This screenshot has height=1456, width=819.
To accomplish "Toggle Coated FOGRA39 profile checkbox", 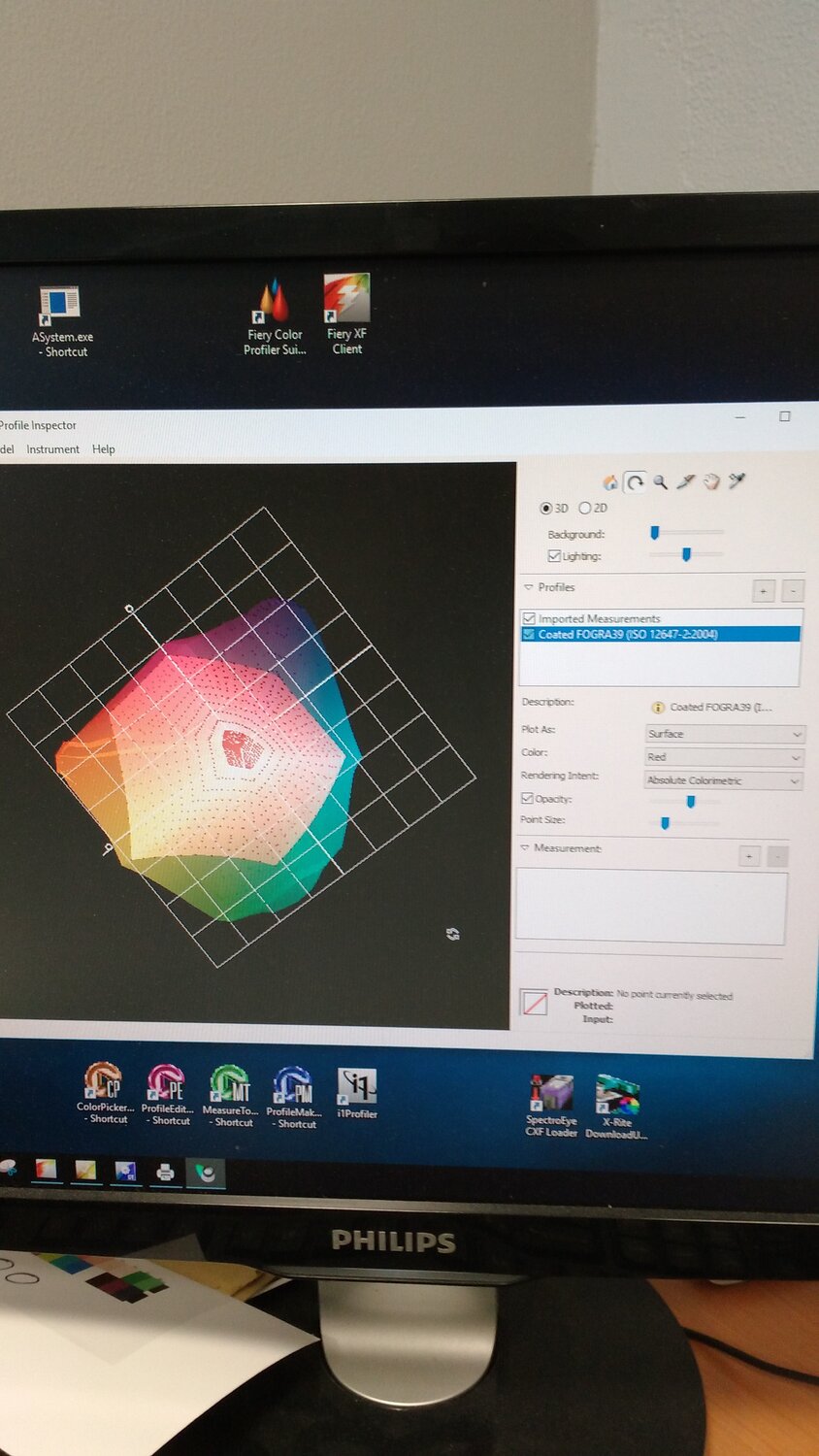I will click(x=529, y=634).
